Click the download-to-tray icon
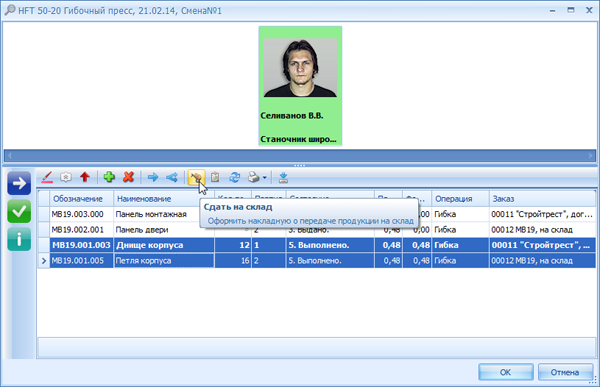Image resolution: width=600 pixels, height=387 pixels. tap(283, 177)
